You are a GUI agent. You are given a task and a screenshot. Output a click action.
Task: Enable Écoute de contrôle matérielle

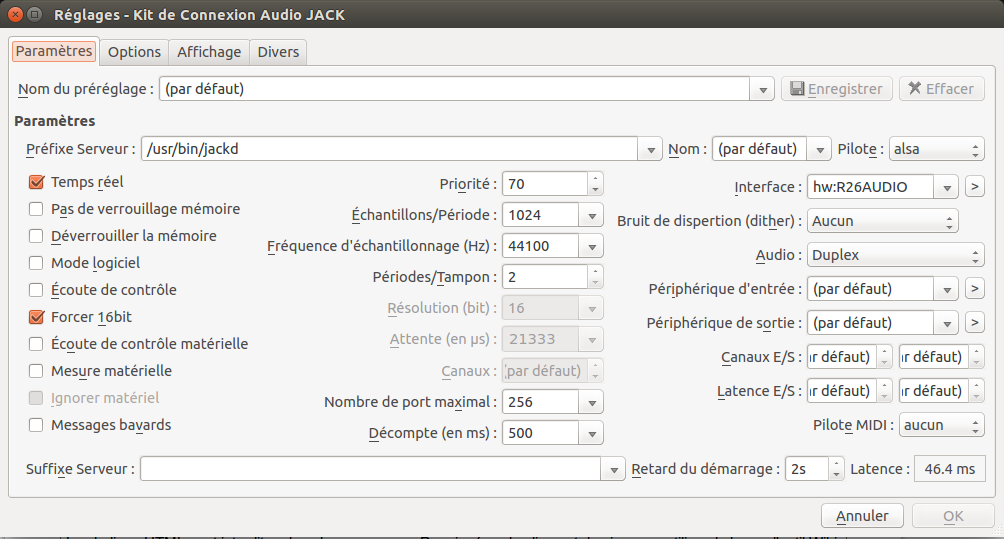pyautogui.click(x=36, y=344)
